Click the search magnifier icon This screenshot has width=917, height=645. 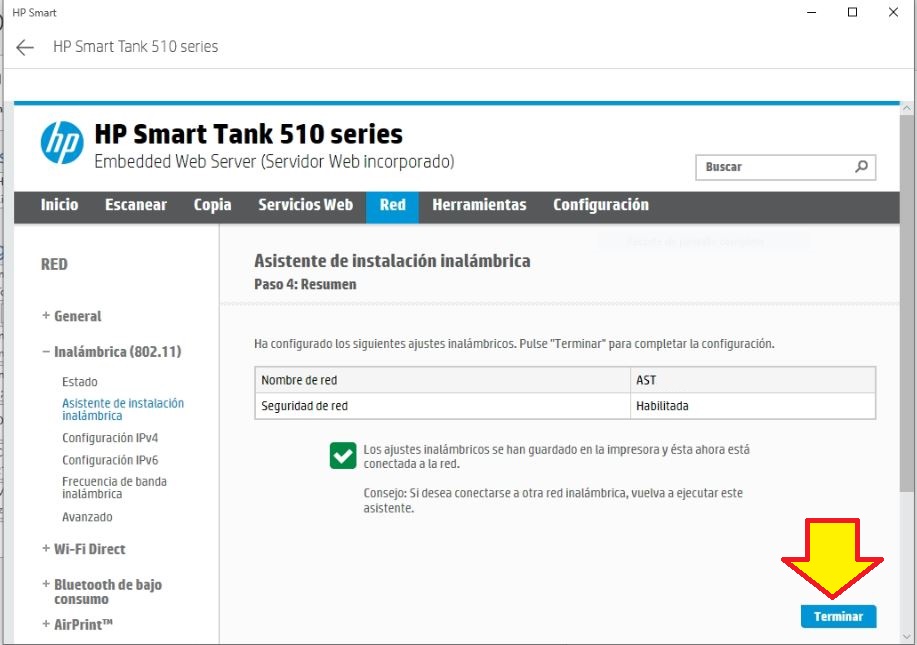pos(861,167)
